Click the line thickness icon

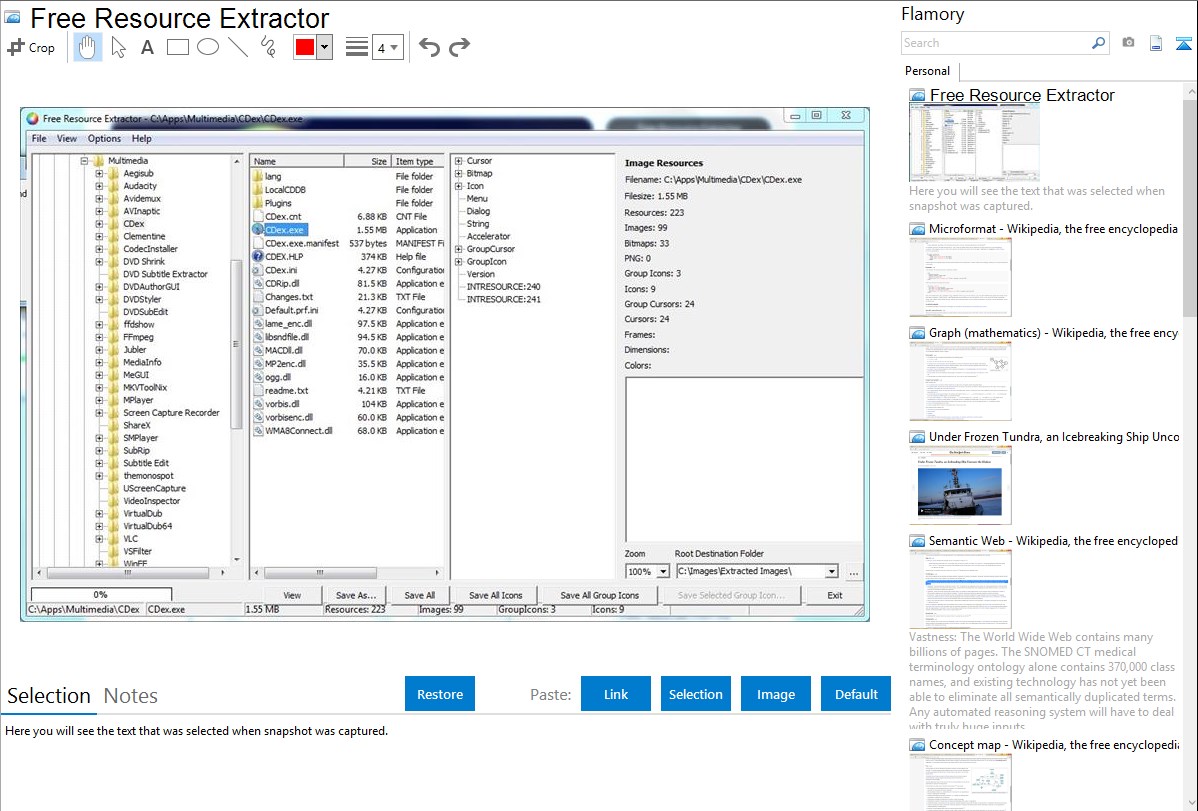357,47
